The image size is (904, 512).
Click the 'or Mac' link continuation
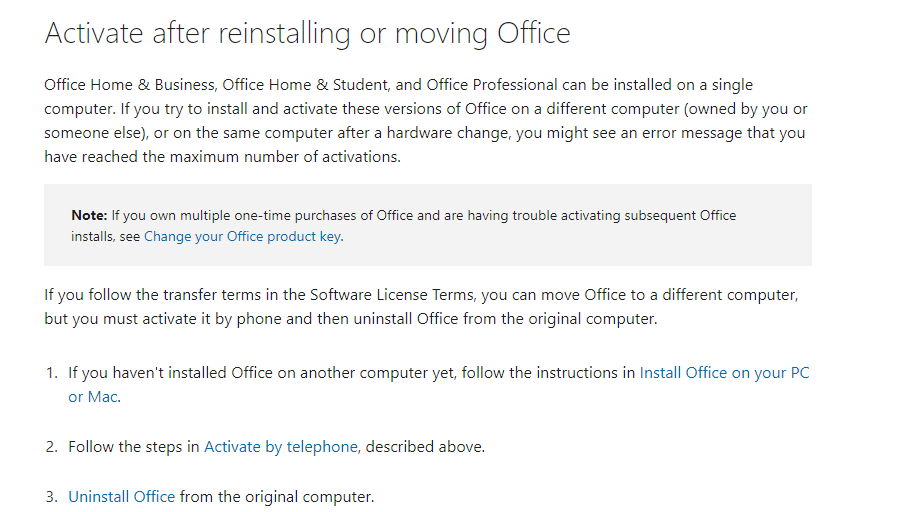click(93, 397)
